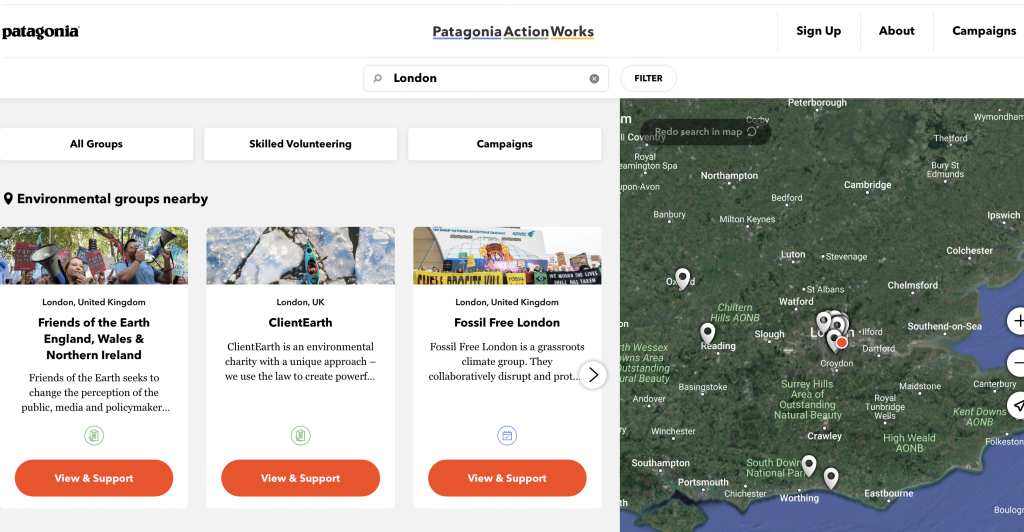Open the Filter options

(x=648, y=78)
